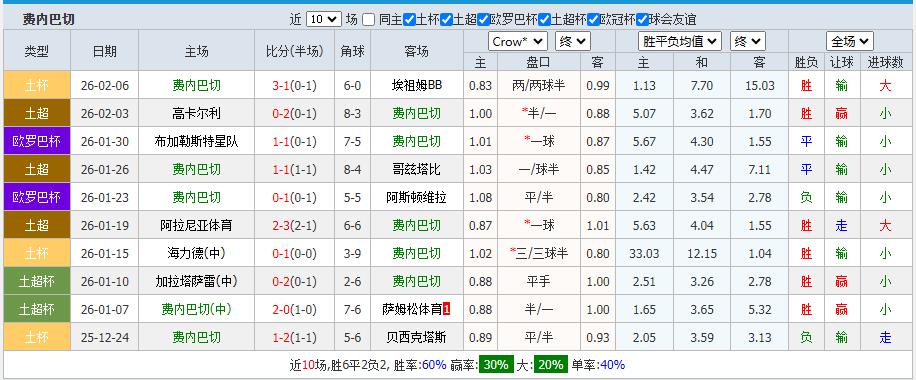Image resolution: width=916 pixels, height=380 pixels.
Task: Open the 布加勒斯特星队 team link
Action: pyautogui.click(x=196, y=141)
